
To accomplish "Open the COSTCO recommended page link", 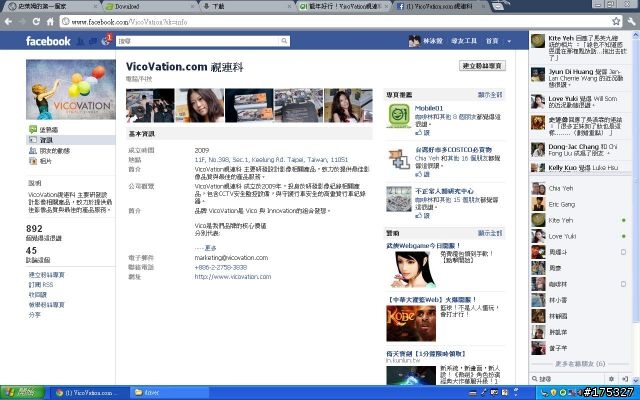I will point(453,150).
